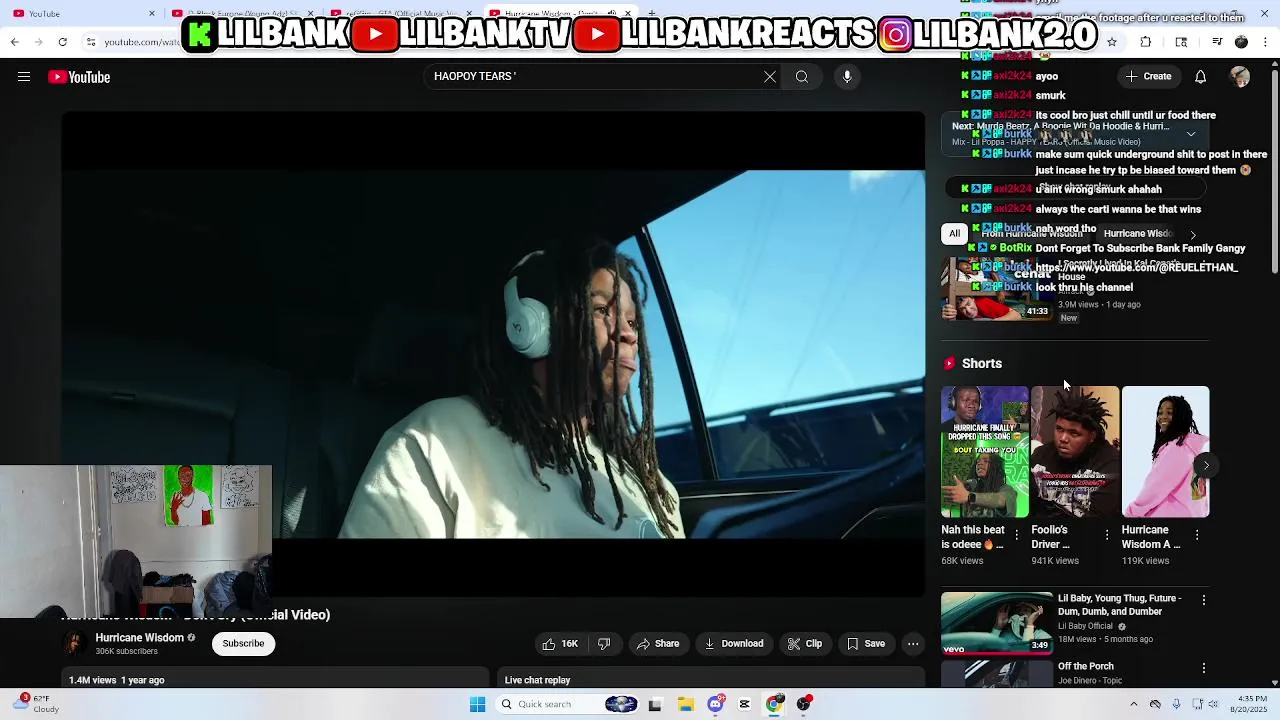
Task: Open the YouTube hamburger guide menu
Action: point(24,77)
